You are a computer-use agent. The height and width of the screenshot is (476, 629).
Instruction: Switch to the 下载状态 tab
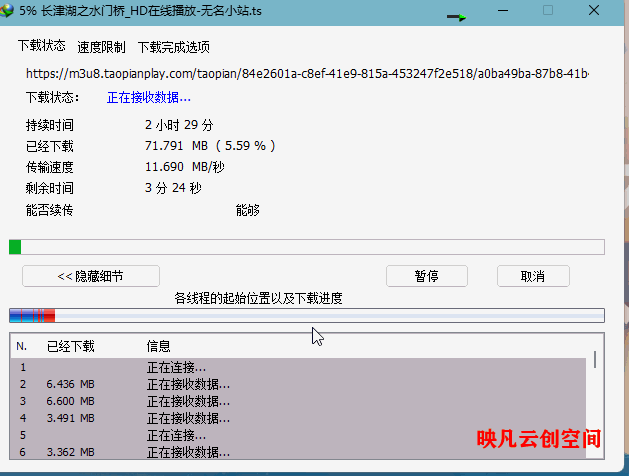(x=42, y=46)
